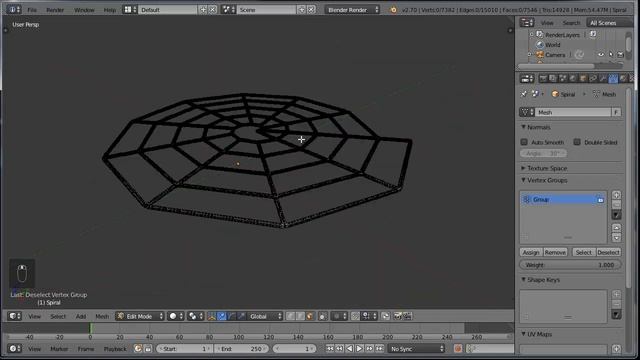
Task: Open the Scene properties tab
Action: tap(563, 78)
